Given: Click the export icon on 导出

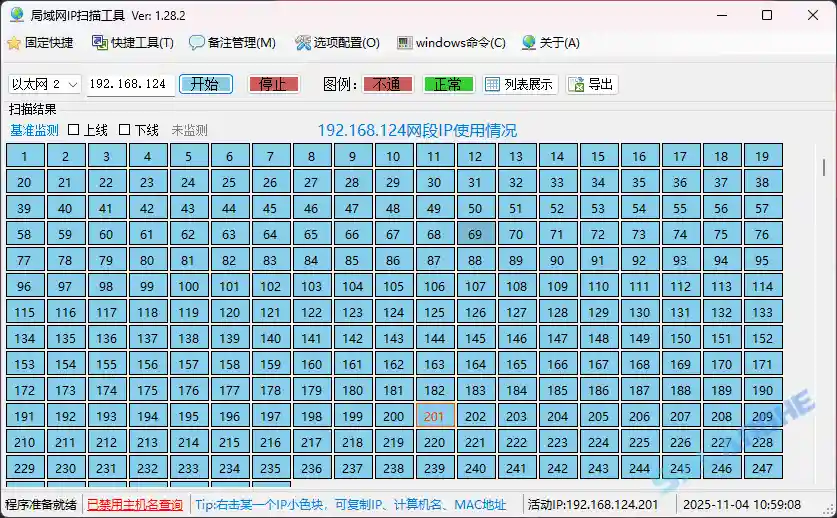Looking at the screenshot, I should [576, 84].
